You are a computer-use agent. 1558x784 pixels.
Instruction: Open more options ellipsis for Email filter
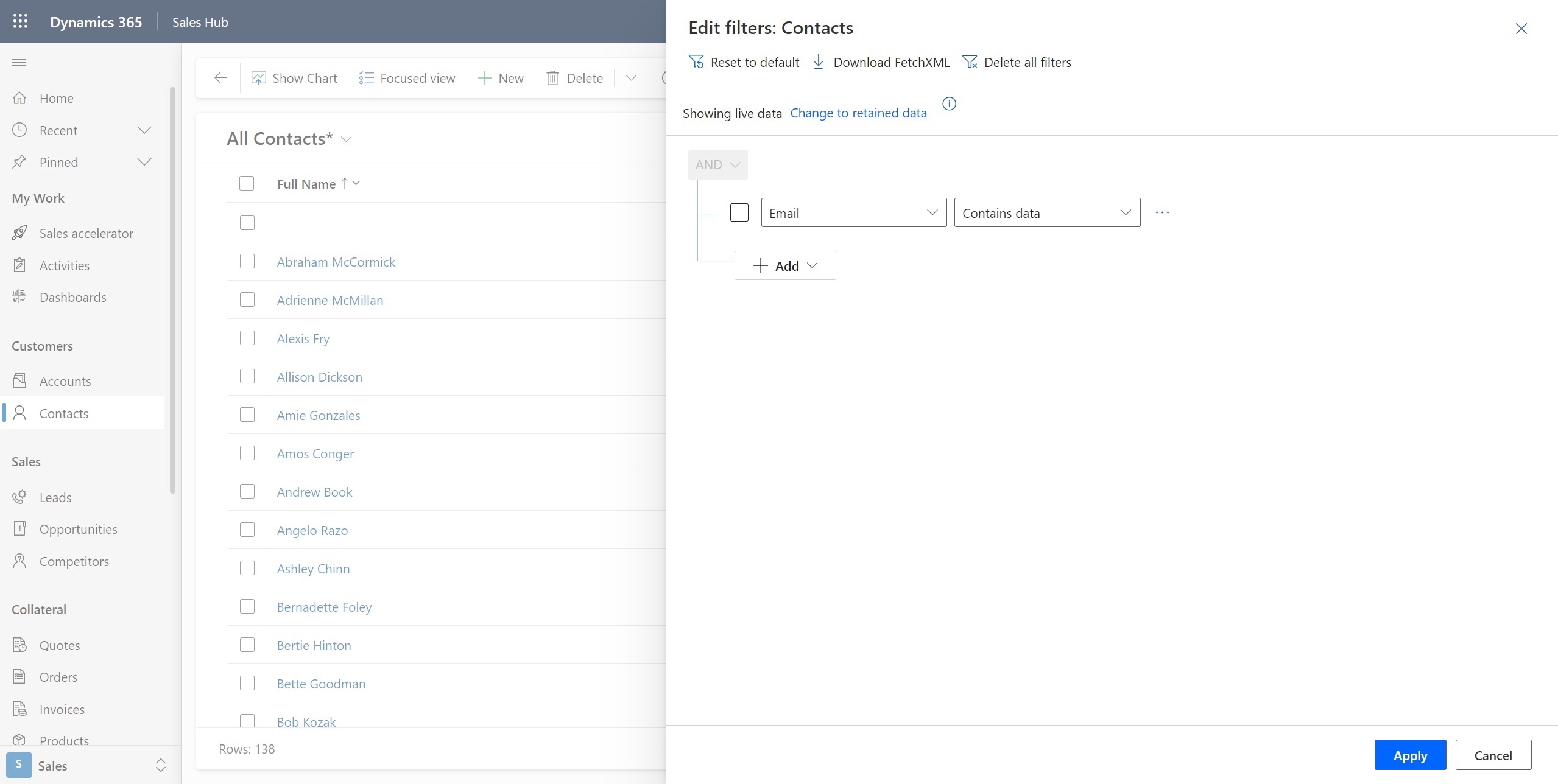pyautogui.click(x=1162, y=212)
